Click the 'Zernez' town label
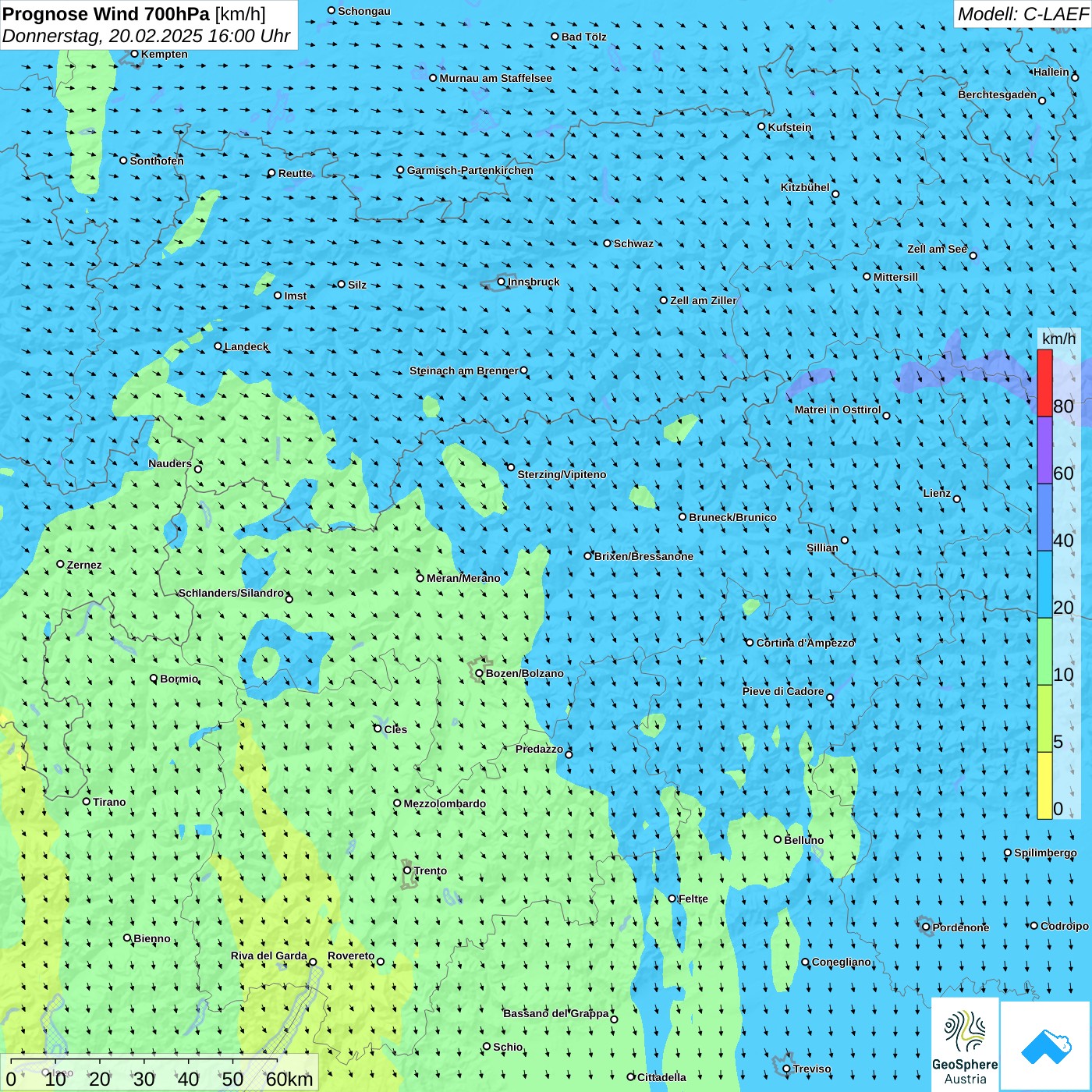This screenshot has height=1092, width=1092. 84,565
